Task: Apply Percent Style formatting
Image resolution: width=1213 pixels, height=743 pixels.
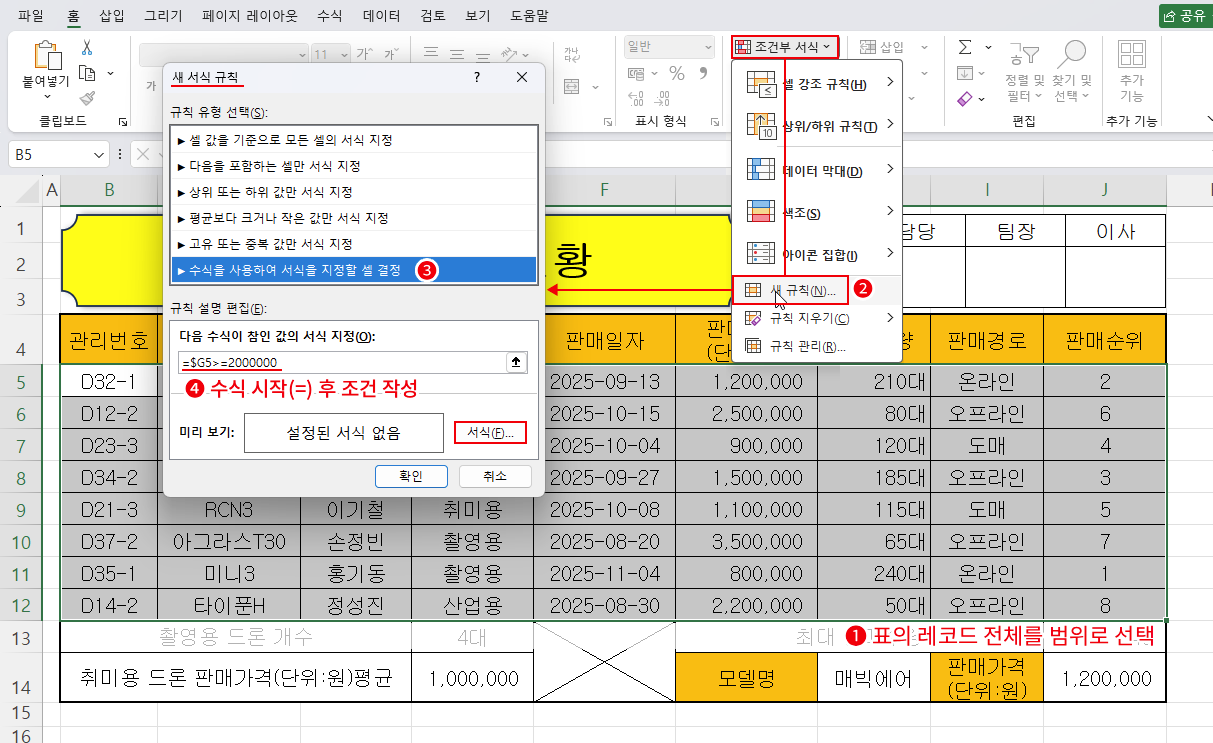Action: click(x=677, y=73)
